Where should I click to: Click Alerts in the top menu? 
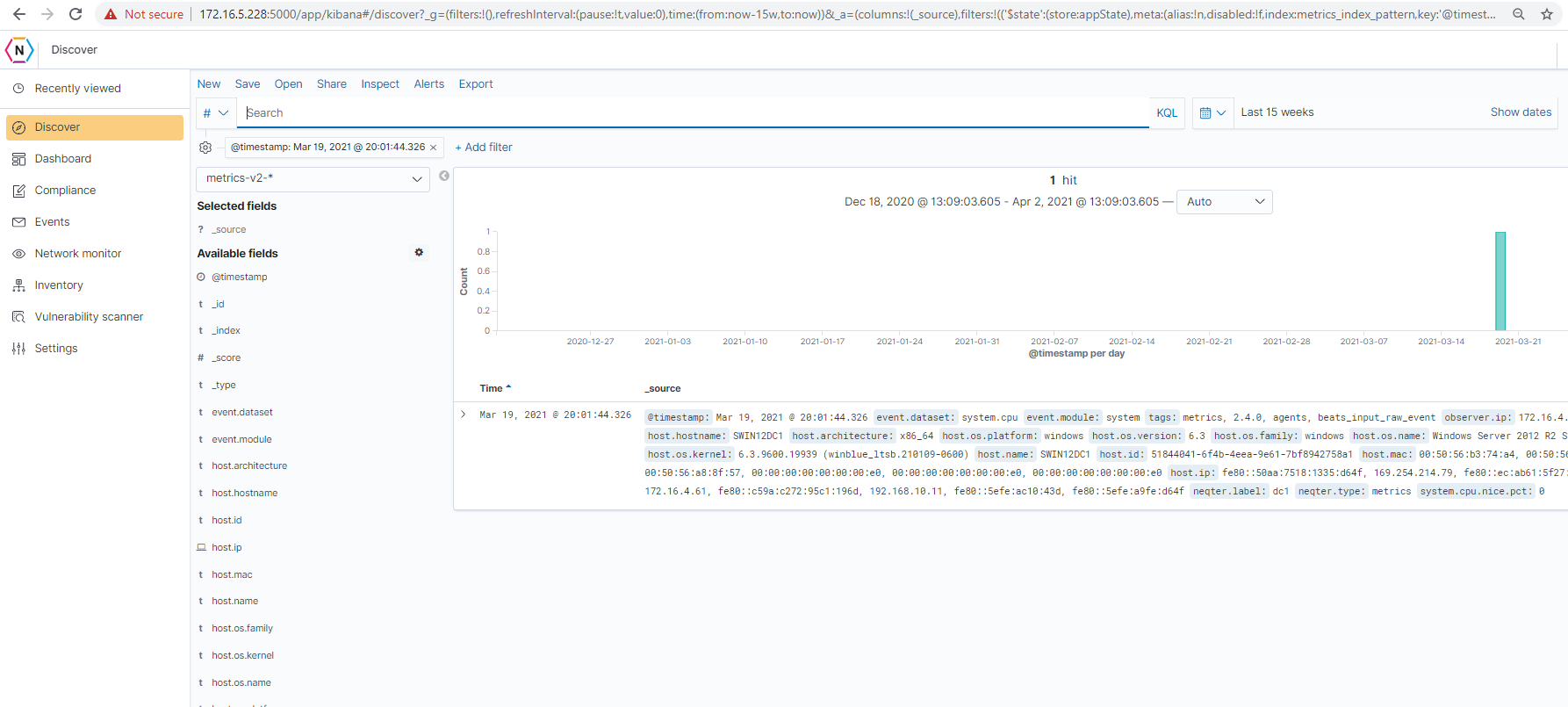click(429, 84)
